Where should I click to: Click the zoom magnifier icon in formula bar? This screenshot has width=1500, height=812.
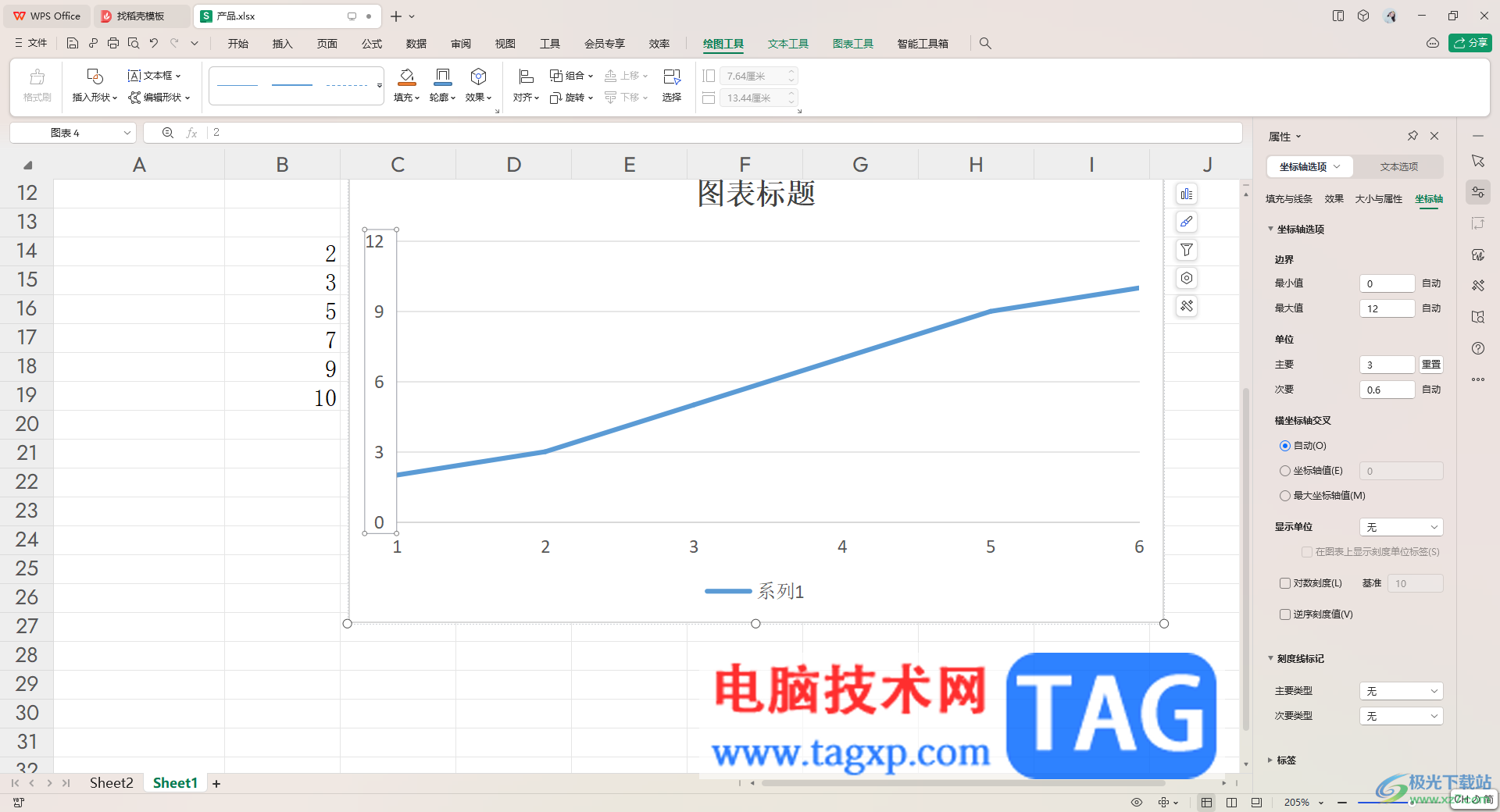click(167, 133)
